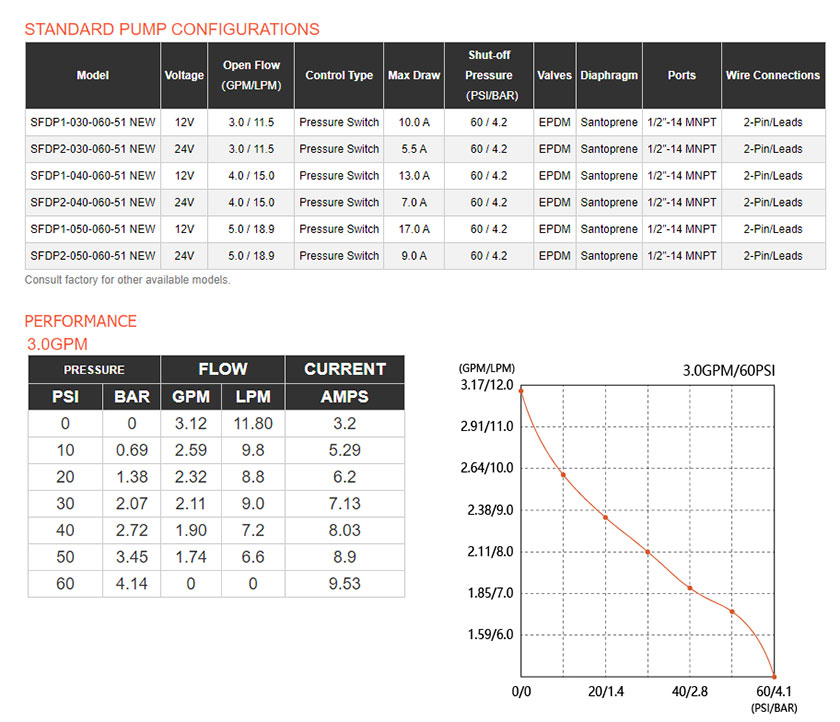The width and height of the screenshot is (840, 722).
Task: Select model SFDP1-040-060-51 NEW
Action: (93, 176)
